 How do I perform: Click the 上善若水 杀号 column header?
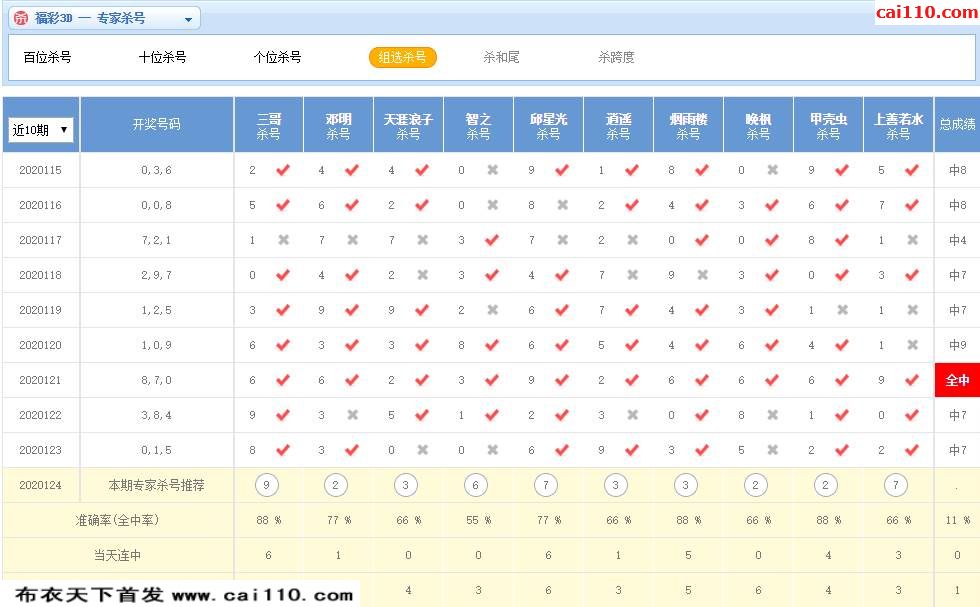(898, 125)
